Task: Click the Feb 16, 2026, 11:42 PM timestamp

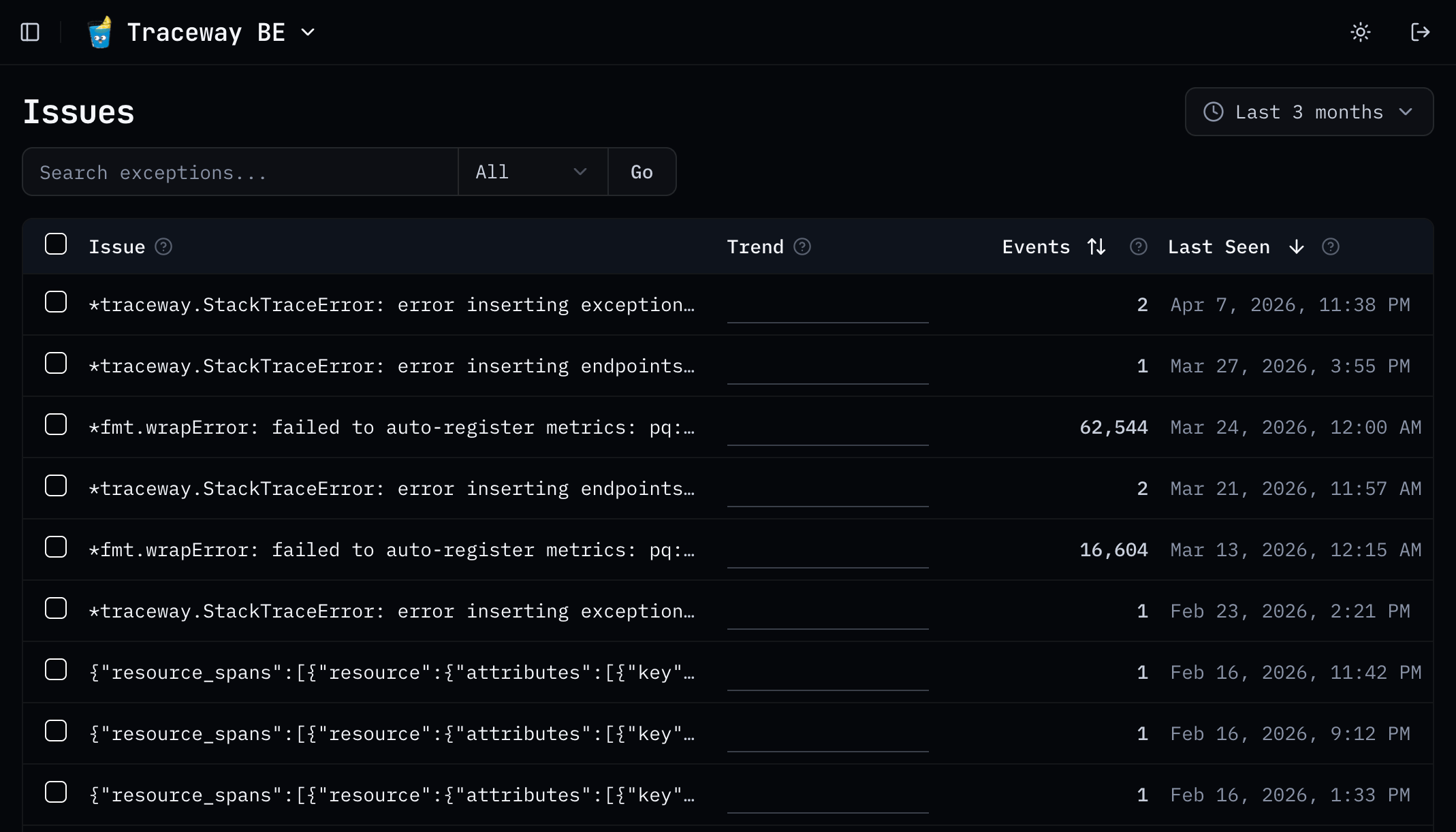Action: click(x=1296, y=673)
